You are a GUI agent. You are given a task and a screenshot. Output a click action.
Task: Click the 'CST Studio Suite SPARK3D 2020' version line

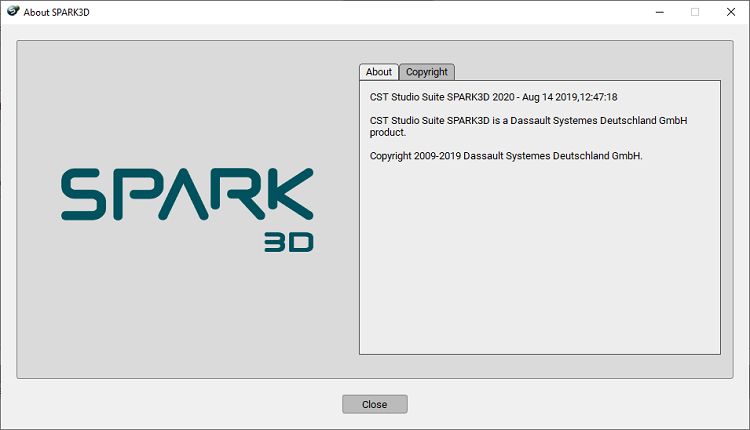click(493, 97)
